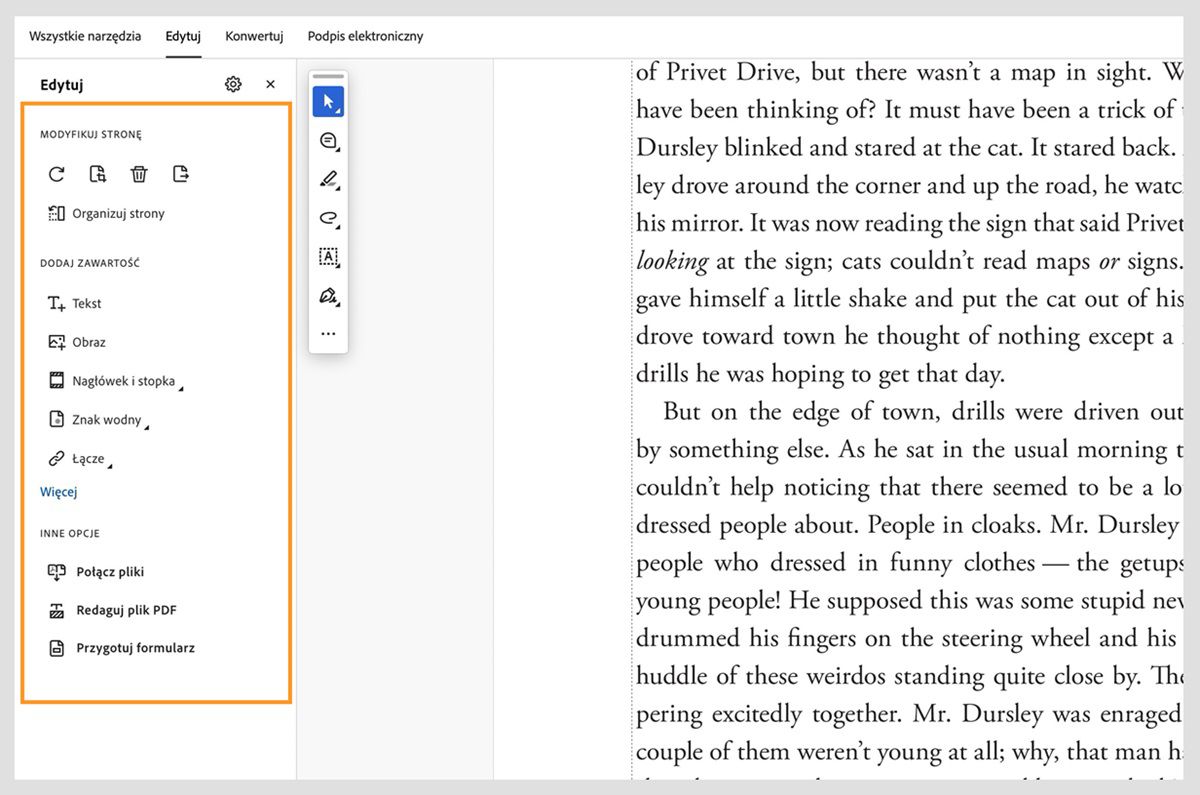Image resolution: width=1200 pixels, height=795 pixels.
Task: Open Organizuj strony
Action: (x=106, y=213)
